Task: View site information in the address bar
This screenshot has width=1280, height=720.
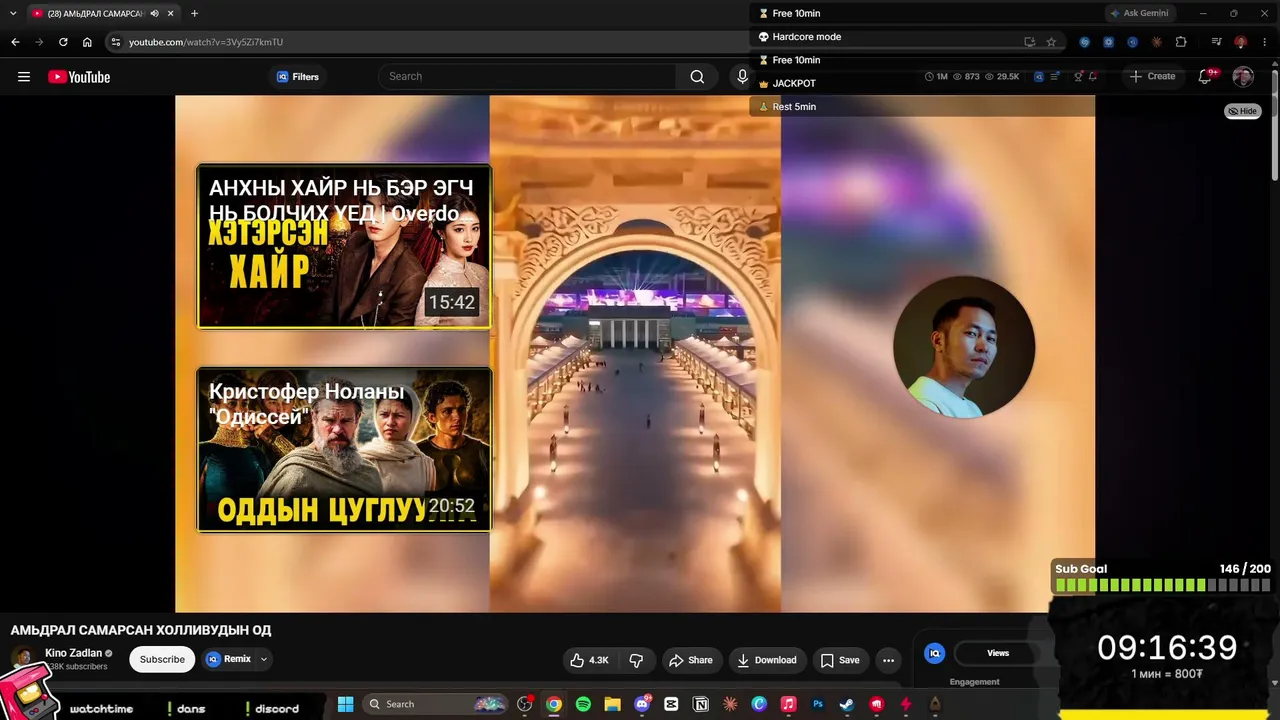Action: [x=115, y=42]
